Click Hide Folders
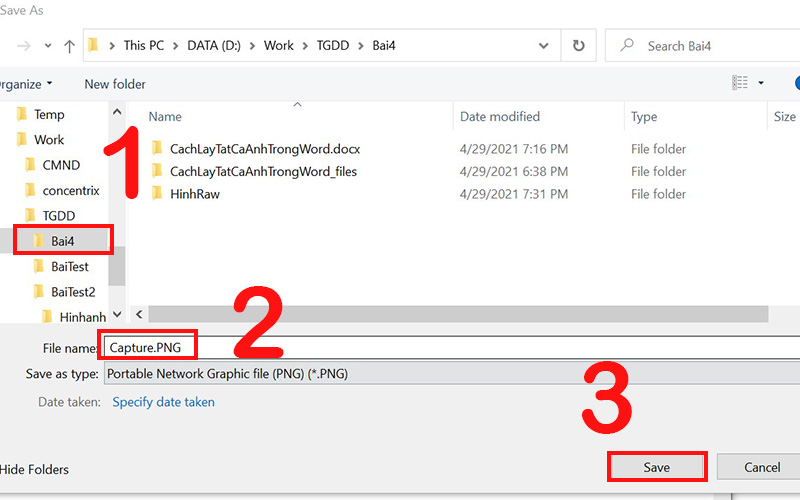The image size is (800, 500). [34, 469]
